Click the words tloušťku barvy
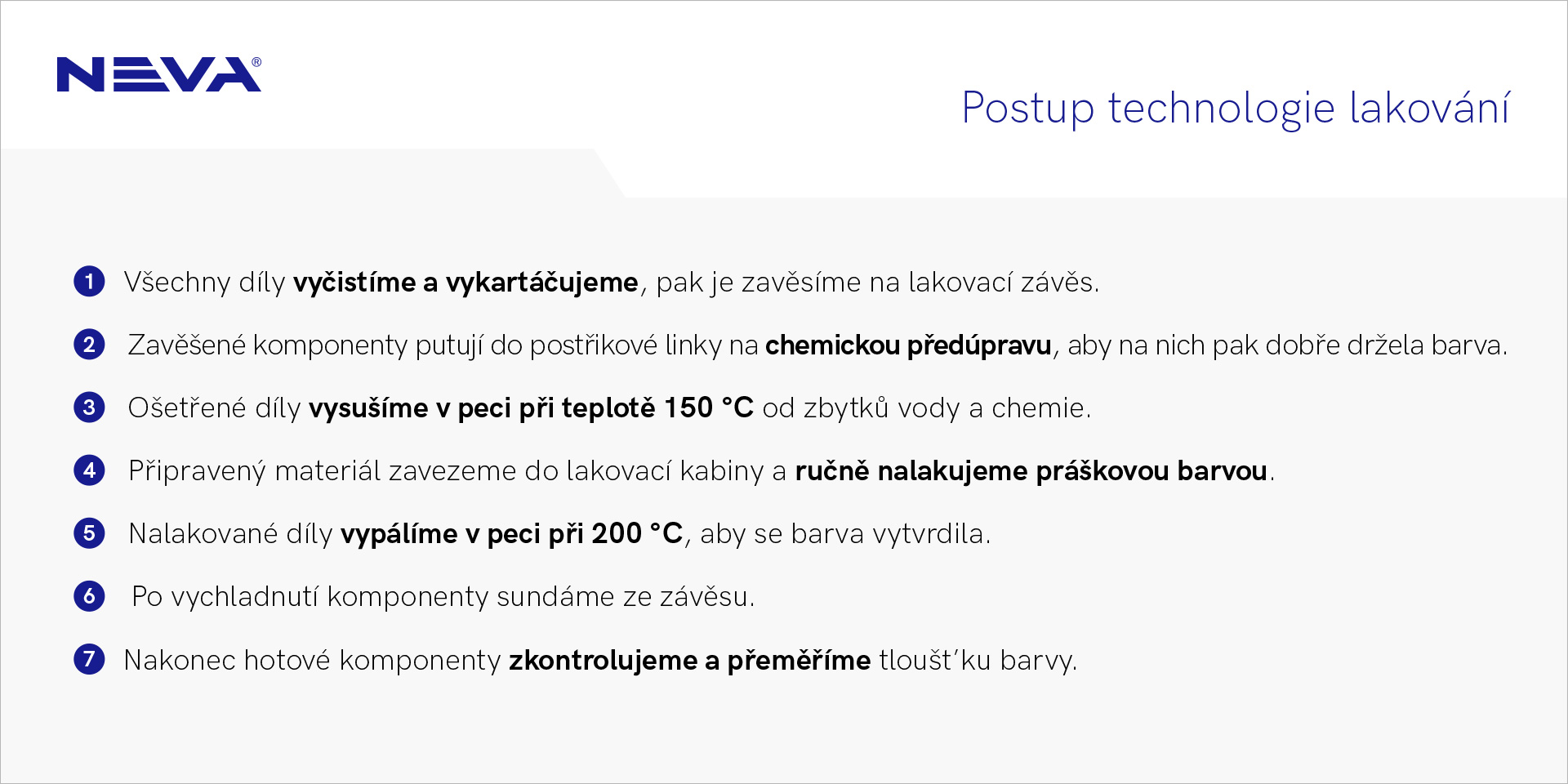The height and width of the screenshot is (784, 1568). click(x=978, y=660)
